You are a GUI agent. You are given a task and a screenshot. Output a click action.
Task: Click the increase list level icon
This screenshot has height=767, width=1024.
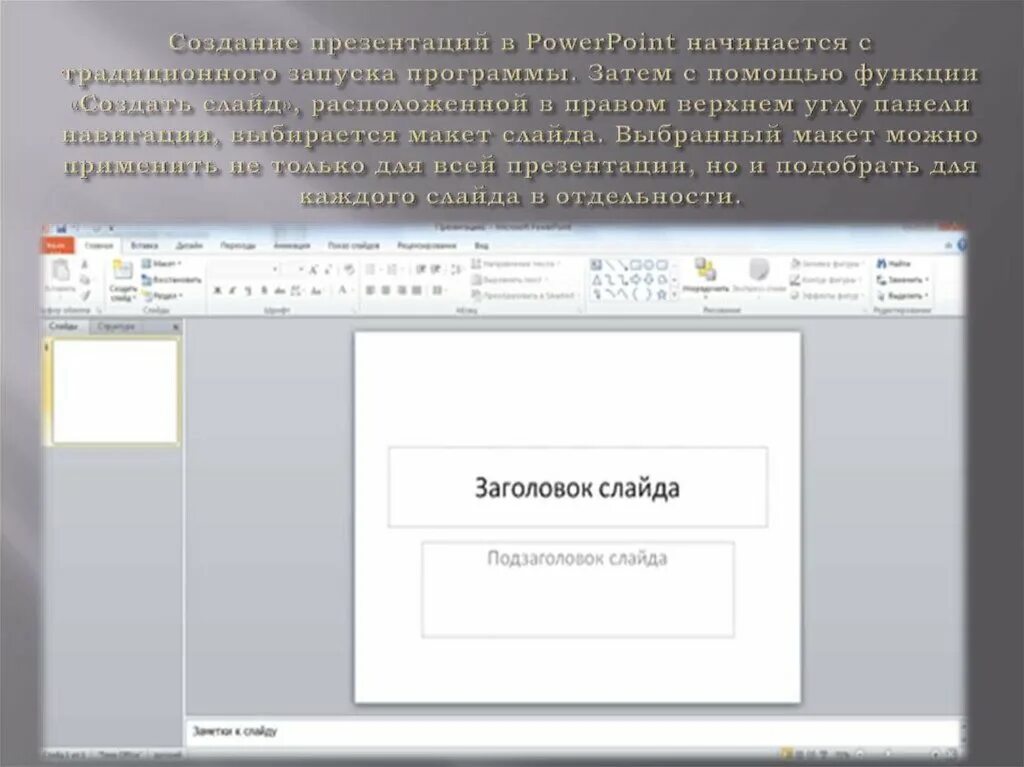436,269
